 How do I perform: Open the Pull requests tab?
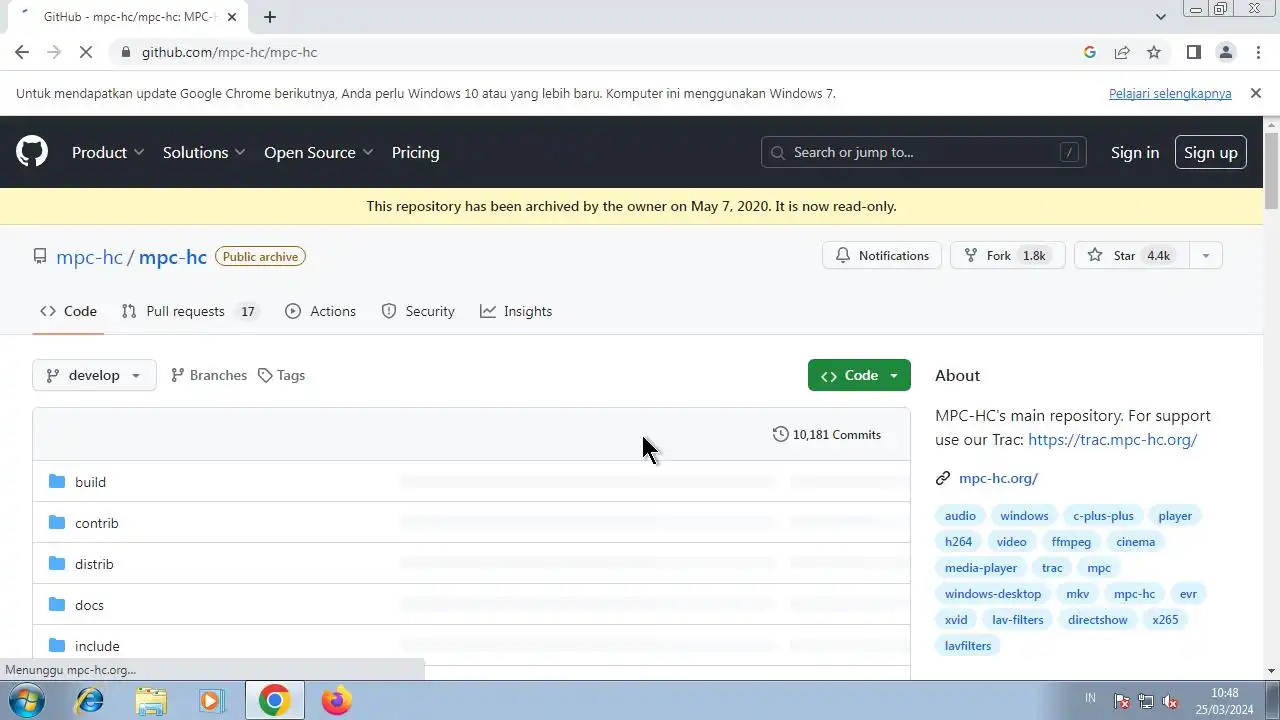pyautogui.click(x=190, y=311)
